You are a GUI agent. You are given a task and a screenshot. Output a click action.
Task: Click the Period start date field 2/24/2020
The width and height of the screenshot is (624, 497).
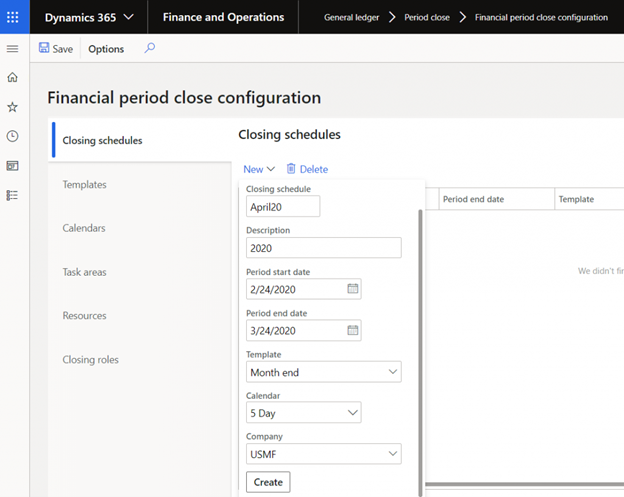[x=304, y=289]
